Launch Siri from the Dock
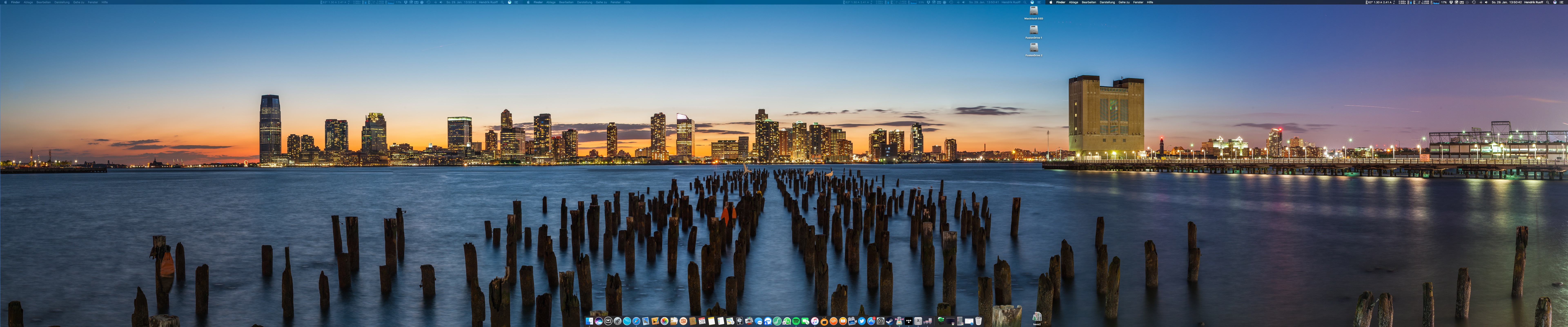1568x327 pixels. click(599, 321)
